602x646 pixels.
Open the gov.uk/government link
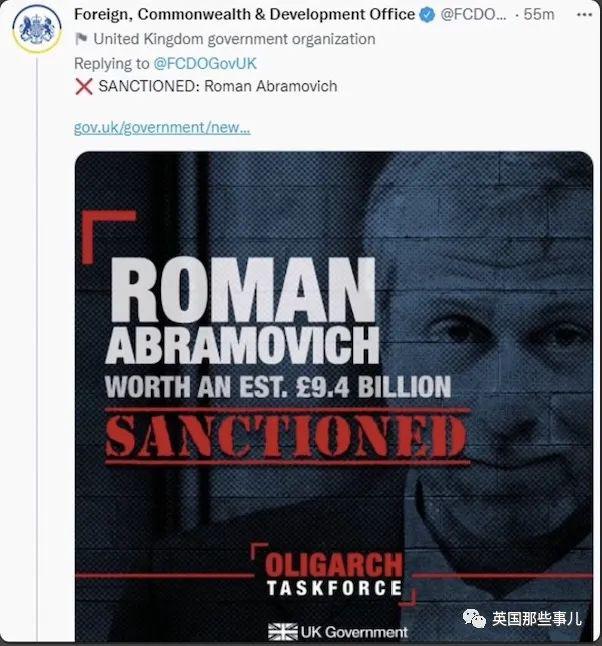pos(162,129)
